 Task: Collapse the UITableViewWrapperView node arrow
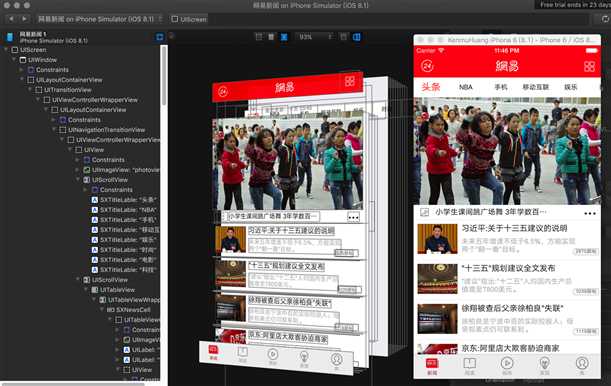point(94,300)
